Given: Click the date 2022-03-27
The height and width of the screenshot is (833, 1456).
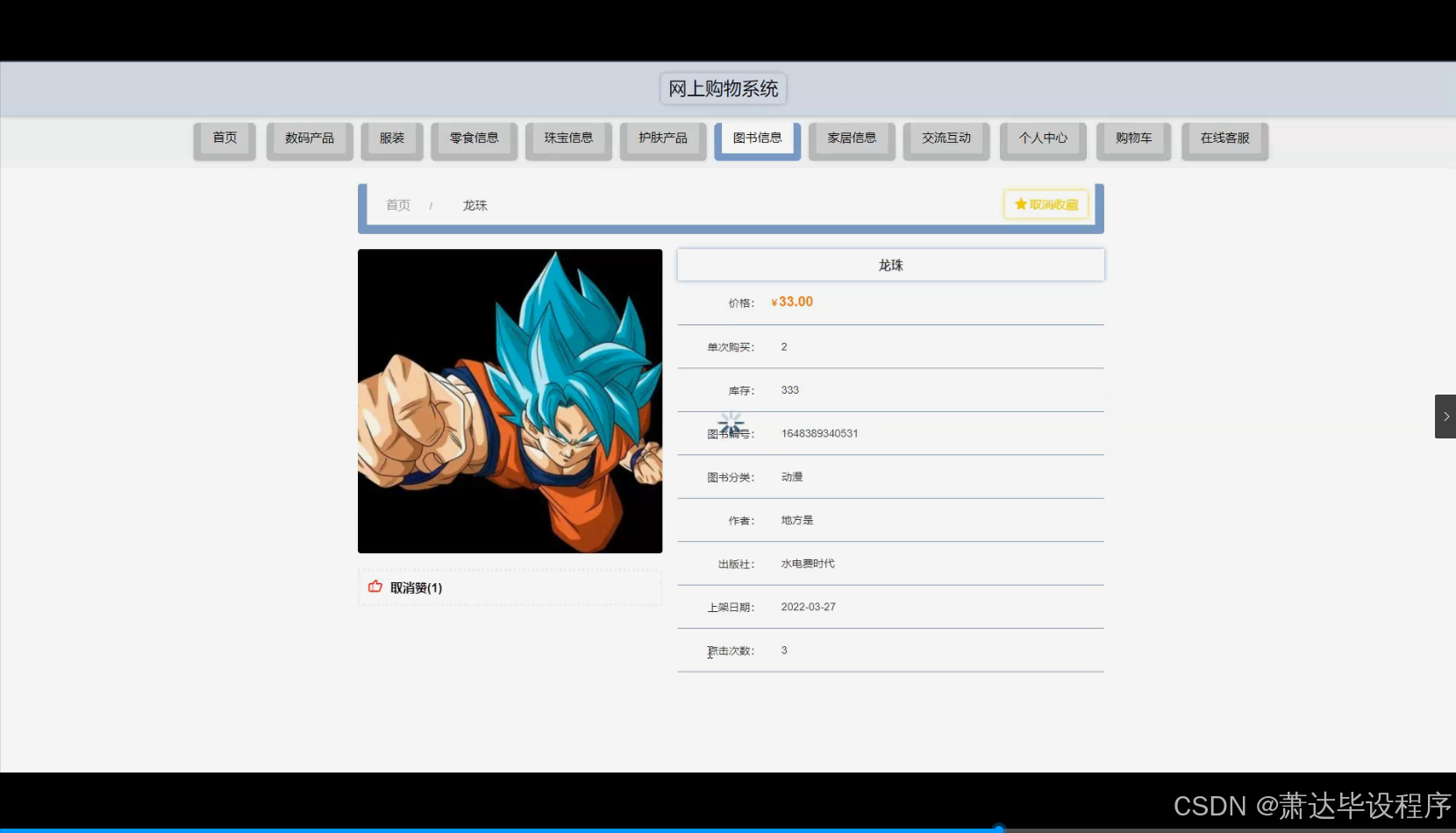Looking at the screenshot, I should pos(809,607).
